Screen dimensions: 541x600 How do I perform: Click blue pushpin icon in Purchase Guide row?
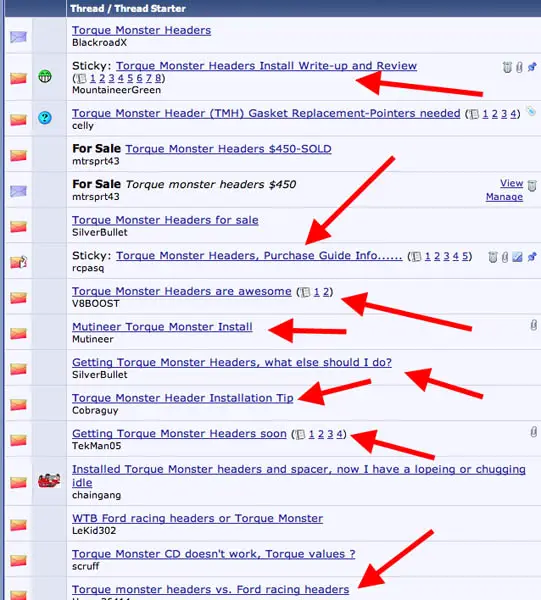[x=532, y=257]
